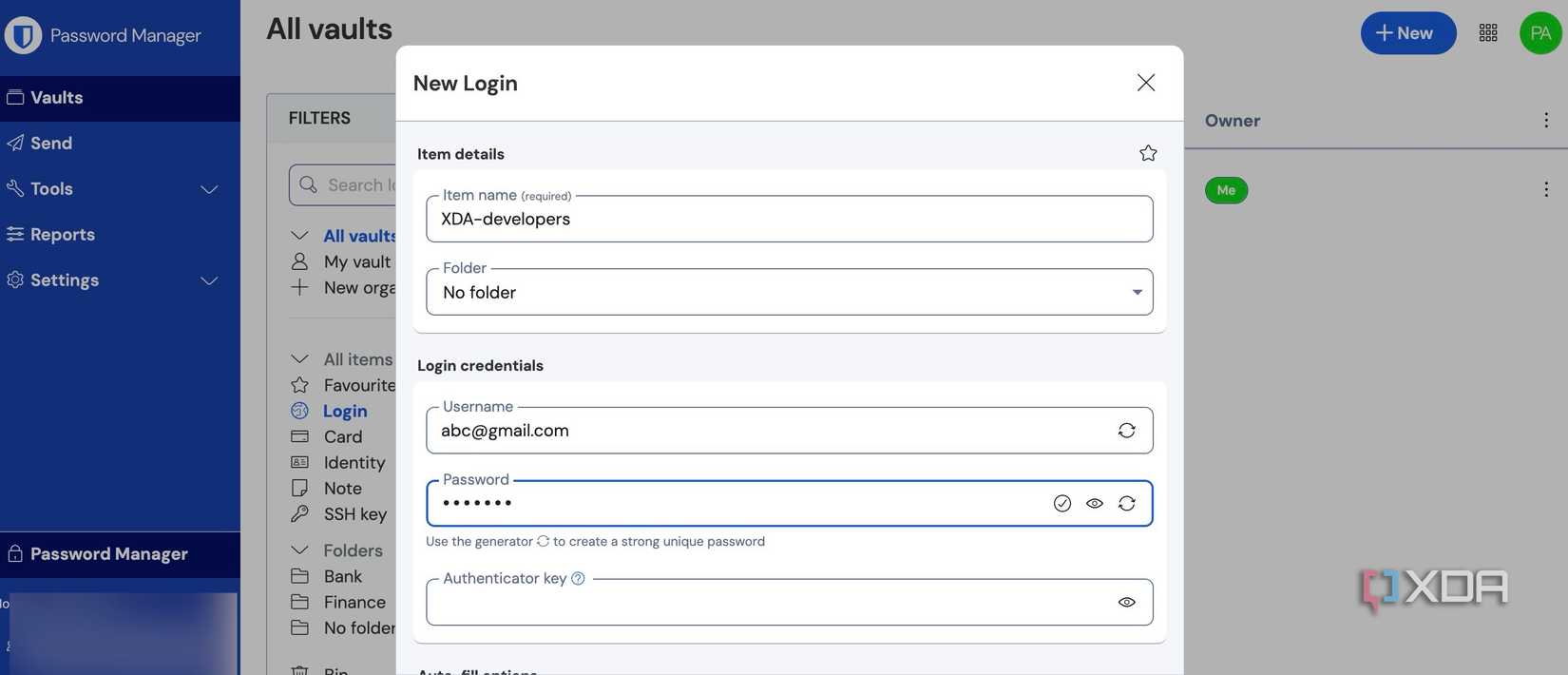Generate a username with the Username refresh icon
The height and width of the screenshot is (675, 1568).
click(x=1126, y=431)
